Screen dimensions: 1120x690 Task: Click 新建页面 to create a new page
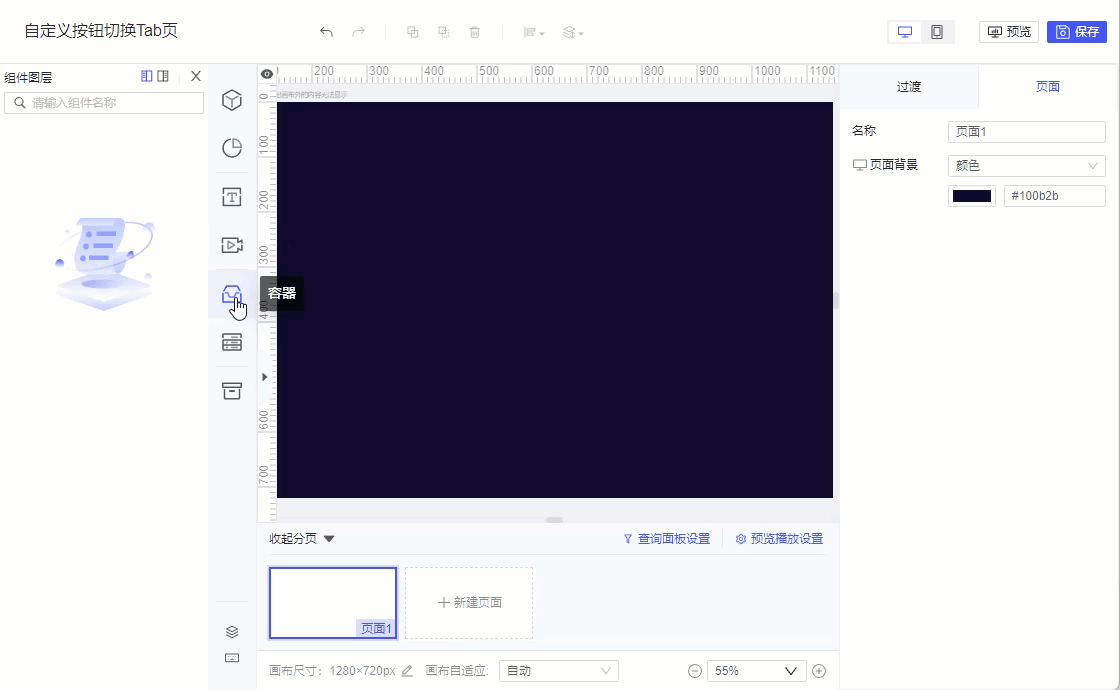pyautogui.click(x=468, y=602)
